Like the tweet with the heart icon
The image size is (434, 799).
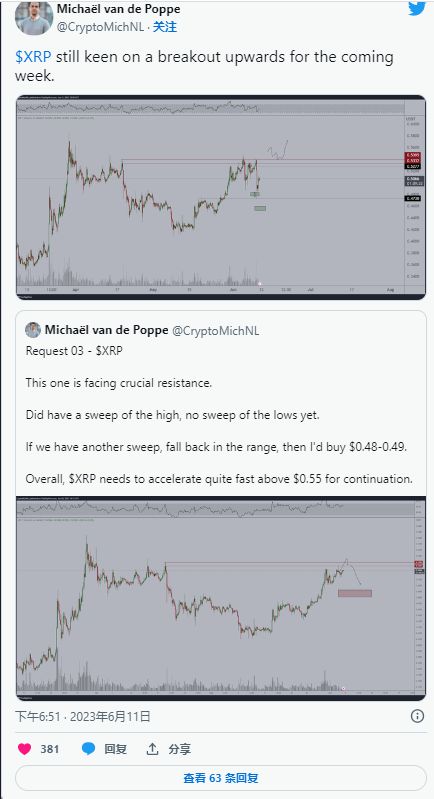click(24, 749)
